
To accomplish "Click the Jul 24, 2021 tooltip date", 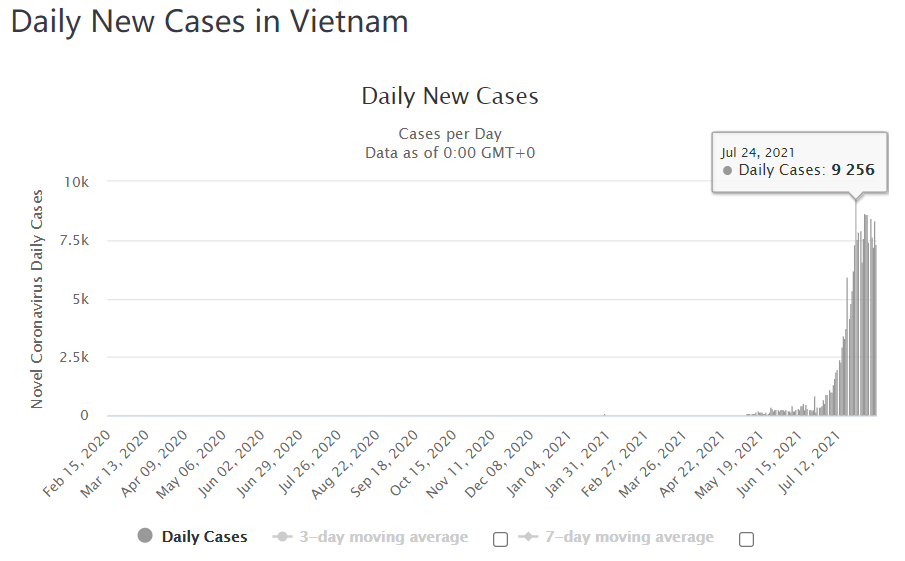I will point(758,152).
